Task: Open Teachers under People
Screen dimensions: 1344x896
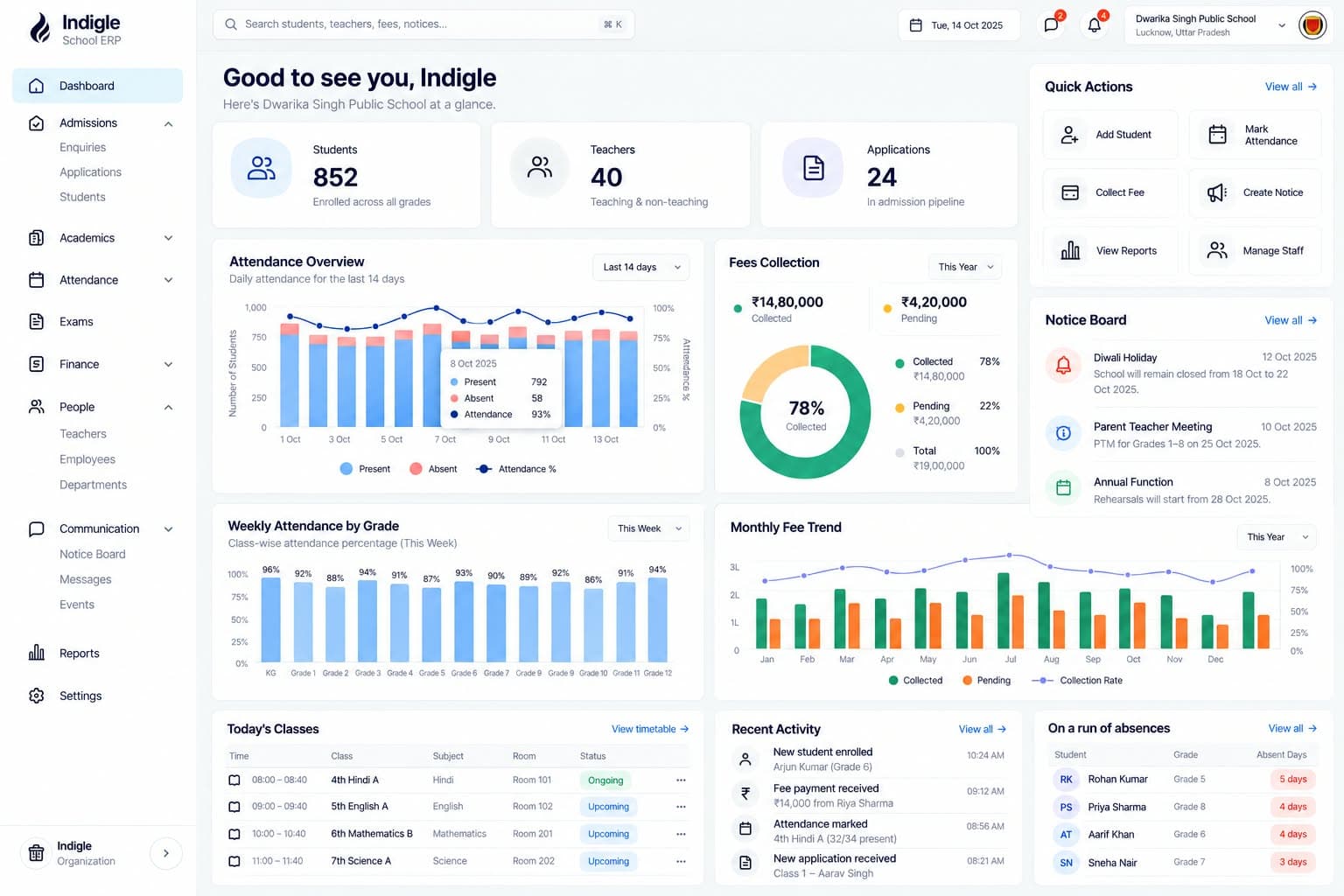Action: click(83, 434)
